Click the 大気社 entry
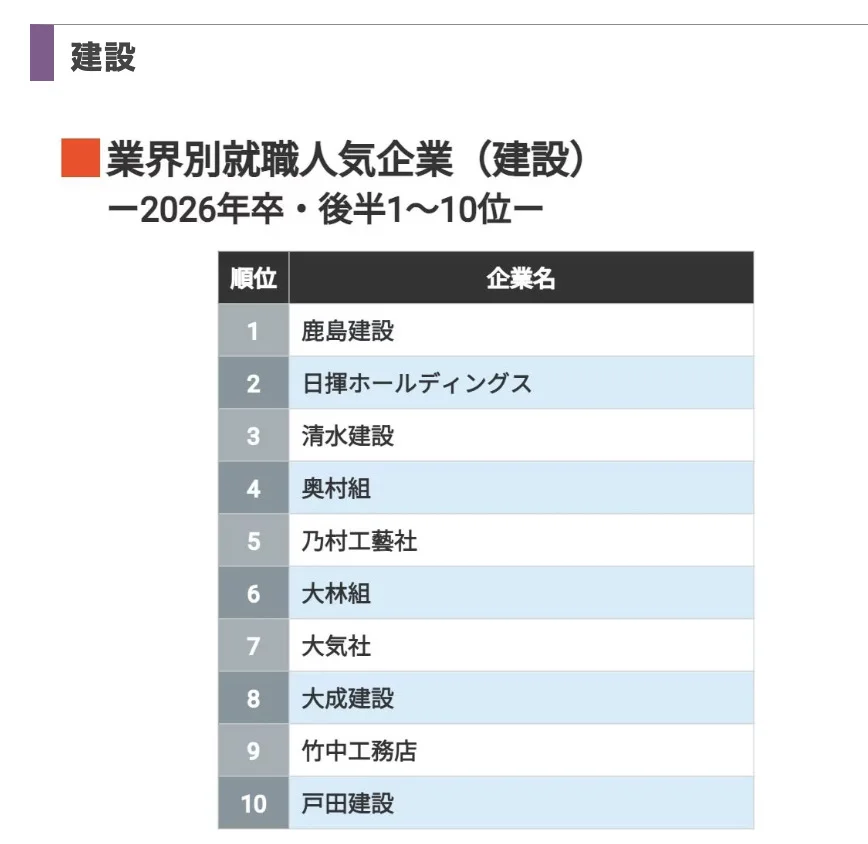The image size is (868, 844). (336, 646)
